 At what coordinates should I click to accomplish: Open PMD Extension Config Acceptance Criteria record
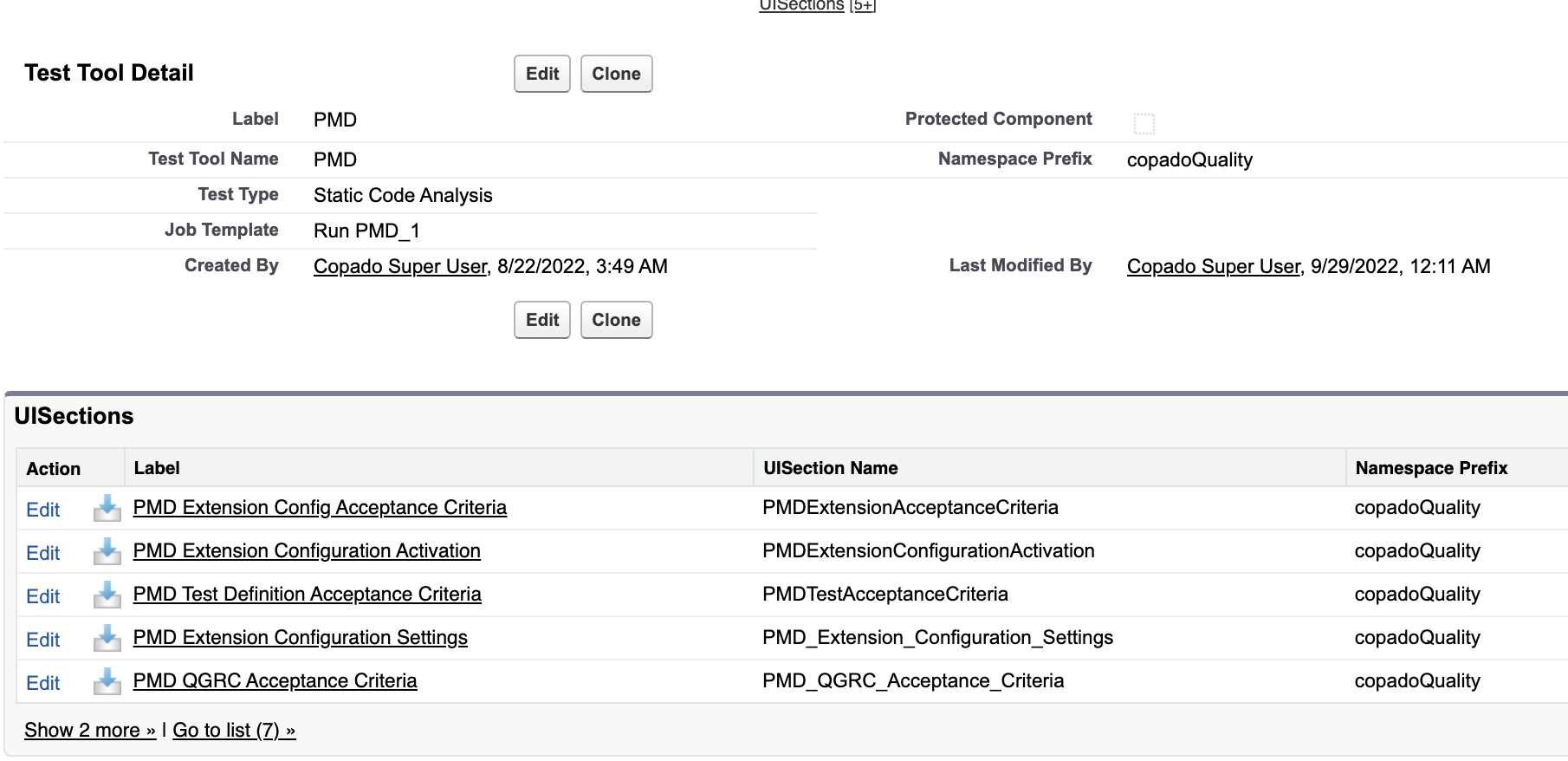click(320, 507)
